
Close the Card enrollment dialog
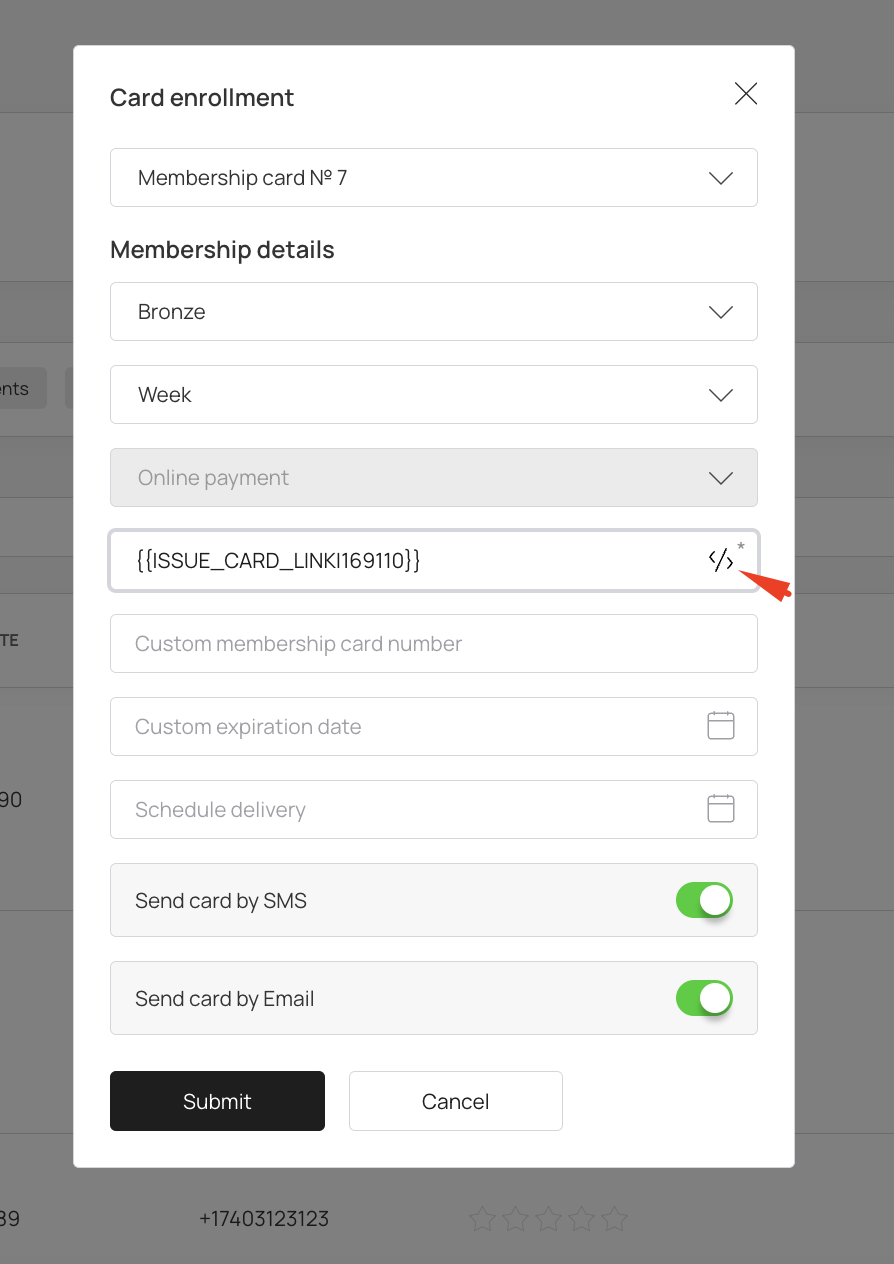746,94
